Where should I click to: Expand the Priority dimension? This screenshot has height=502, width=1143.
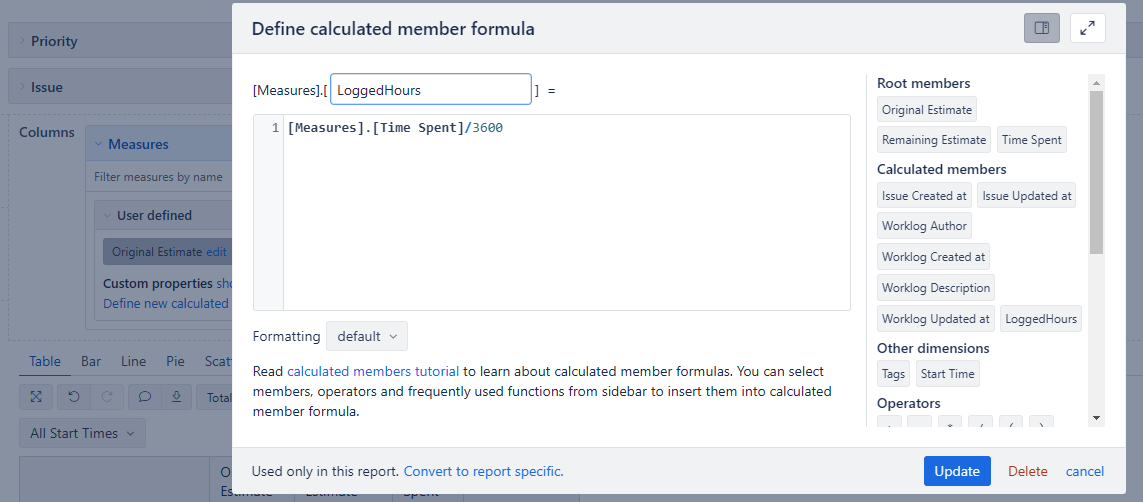click(54, 42)
